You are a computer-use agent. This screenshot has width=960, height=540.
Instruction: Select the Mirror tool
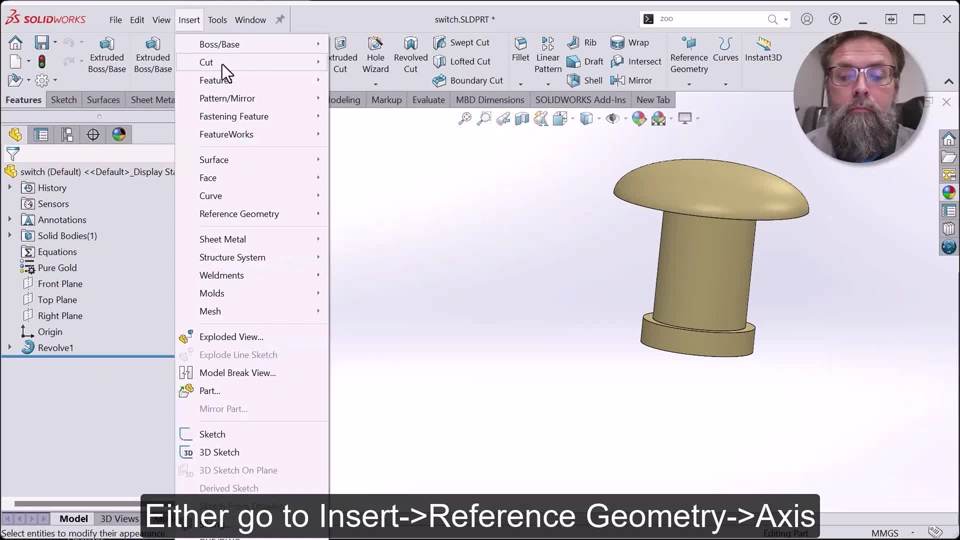coord(631,80)
